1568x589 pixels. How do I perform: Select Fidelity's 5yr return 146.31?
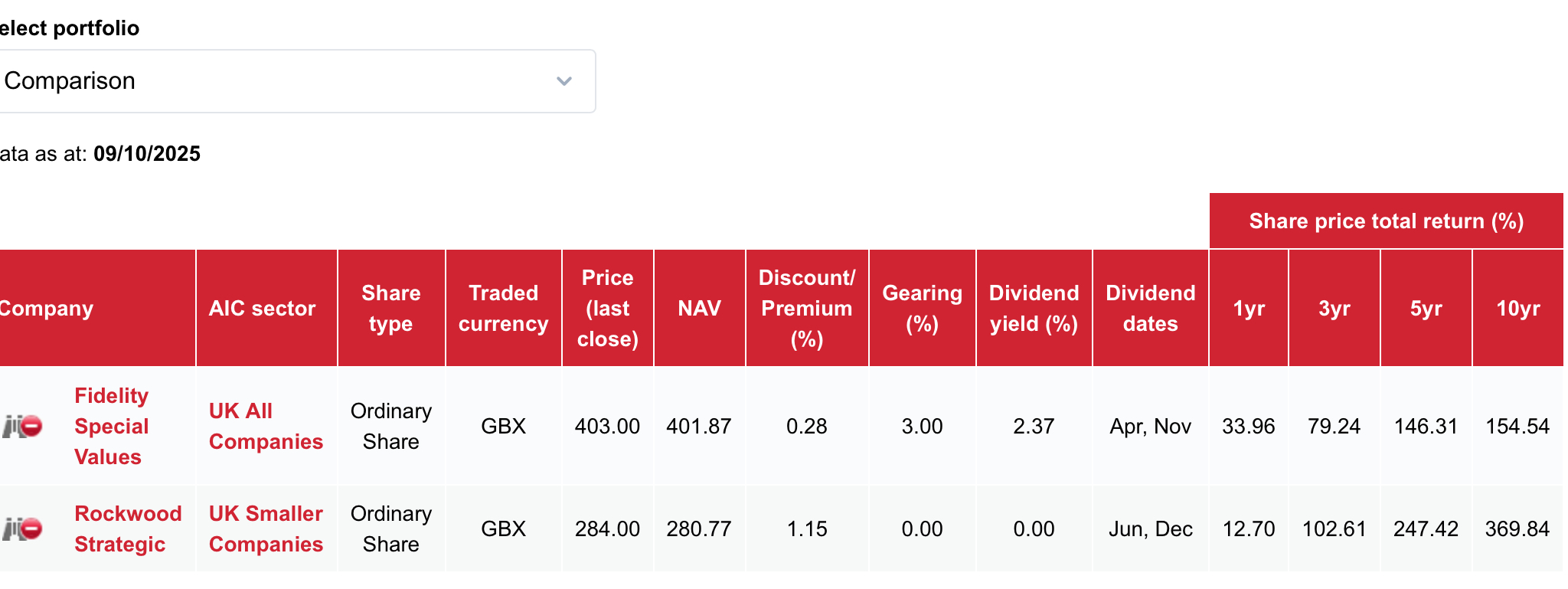(x=1426, y=426)
